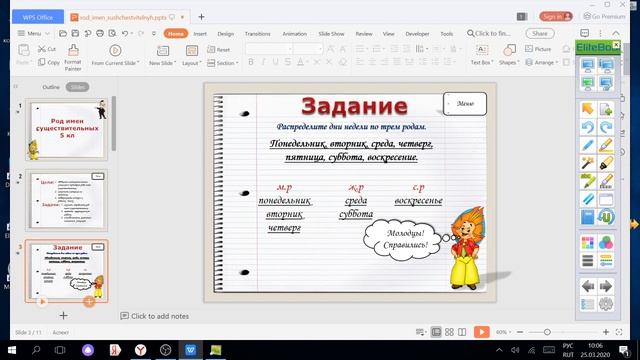Open a new tab with the plus button
This screenshot has height=360, width=640.
(201, 17)
